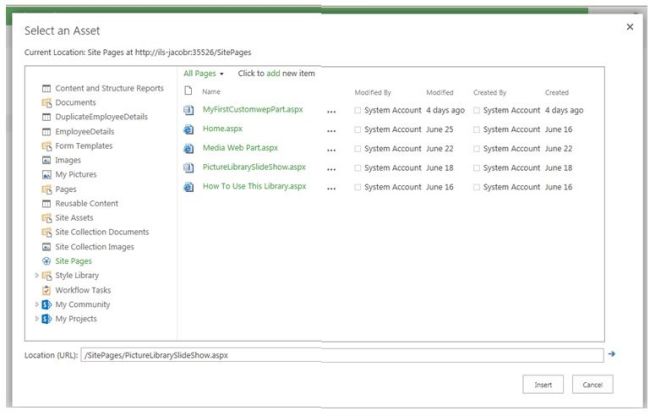Image resolution: width=650 pixels, height=416 pixels.
Task: Toggle Modified By checkbox in How To Use row
Action: click(357, 187)
